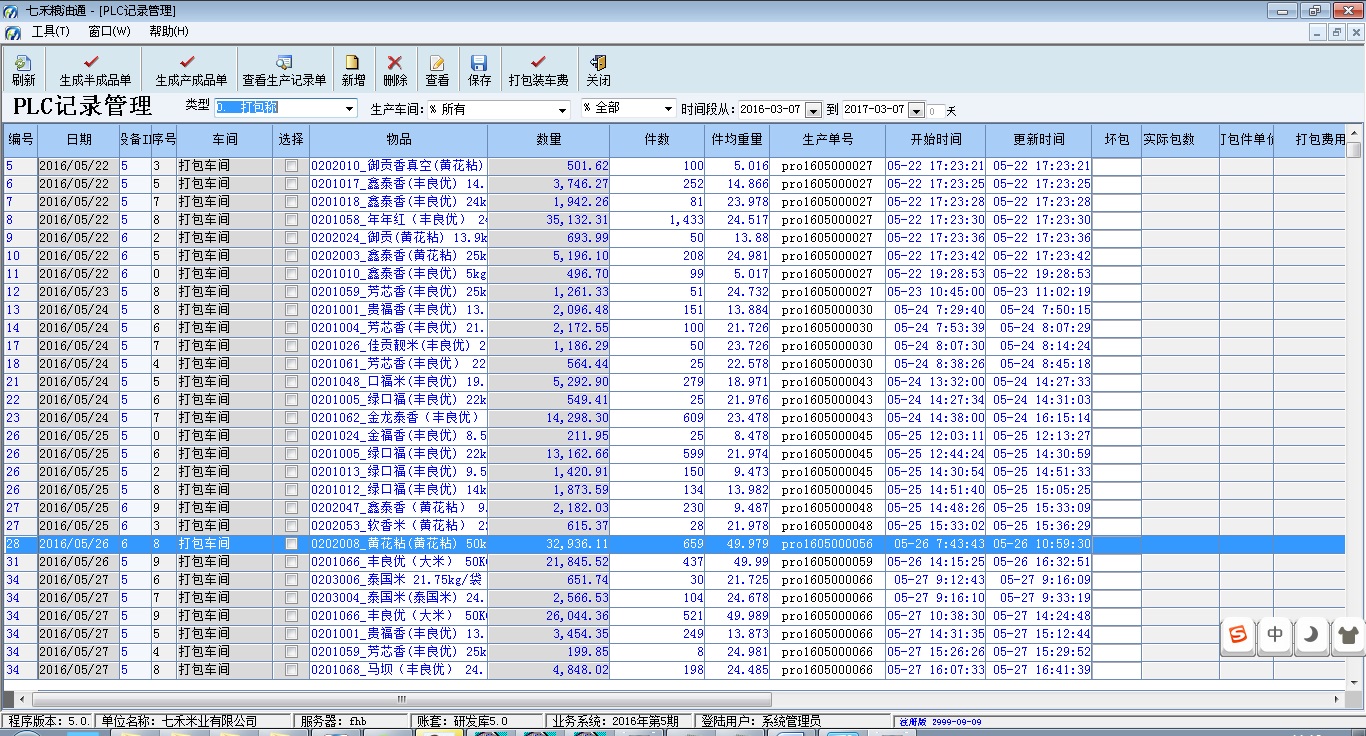Click the application logo icon in the menu bar
Screen dimensions: 1366x736
coord(11,31)
